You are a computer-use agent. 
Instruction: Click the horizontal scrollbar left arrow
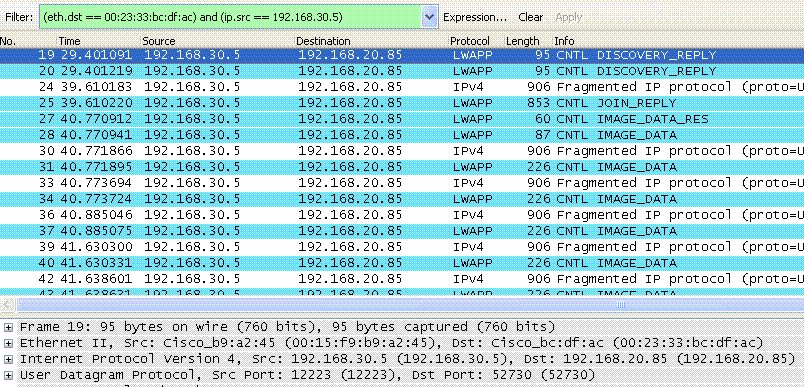(x=7, y=305)
